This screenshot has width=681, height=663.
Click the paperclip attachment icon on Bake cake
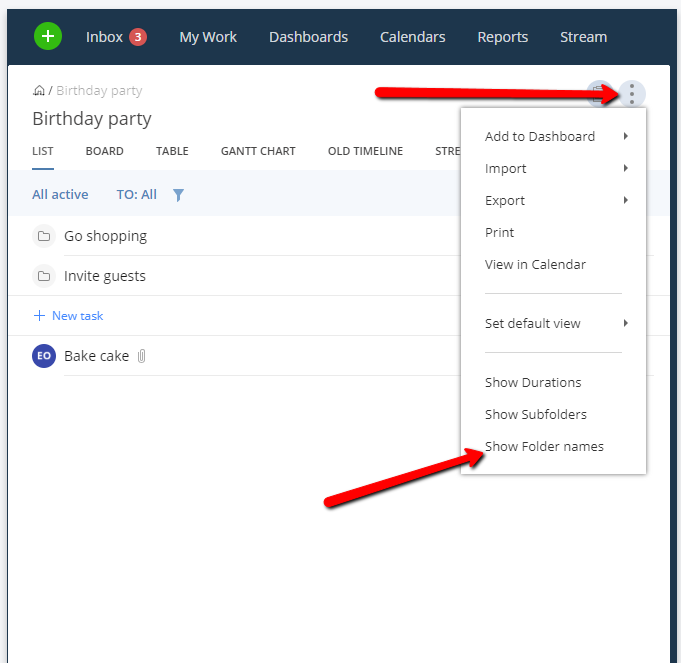tap(142, 356)
